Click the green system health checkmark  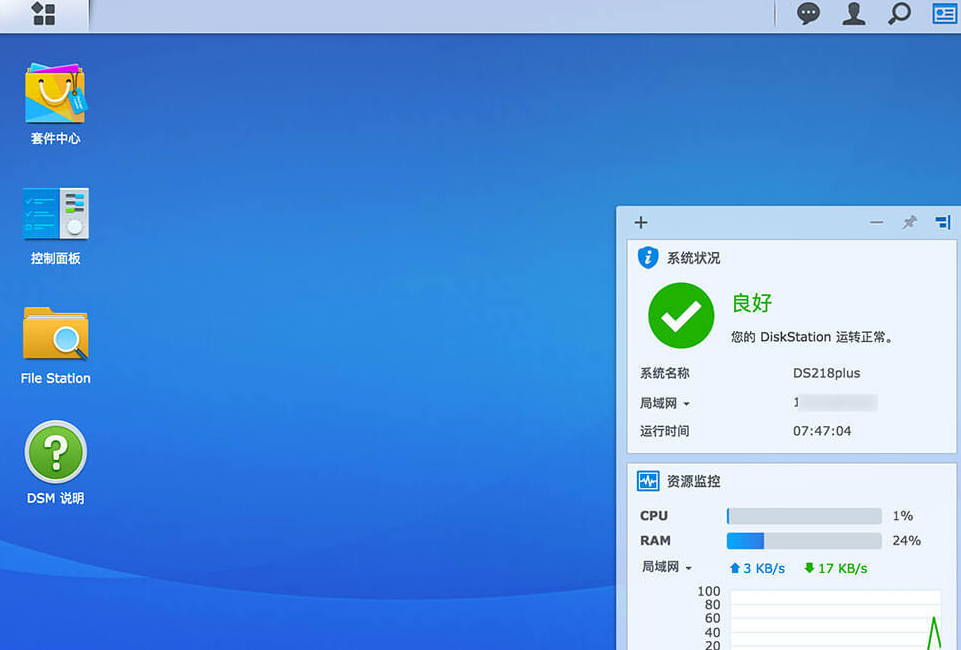[680, 316]
